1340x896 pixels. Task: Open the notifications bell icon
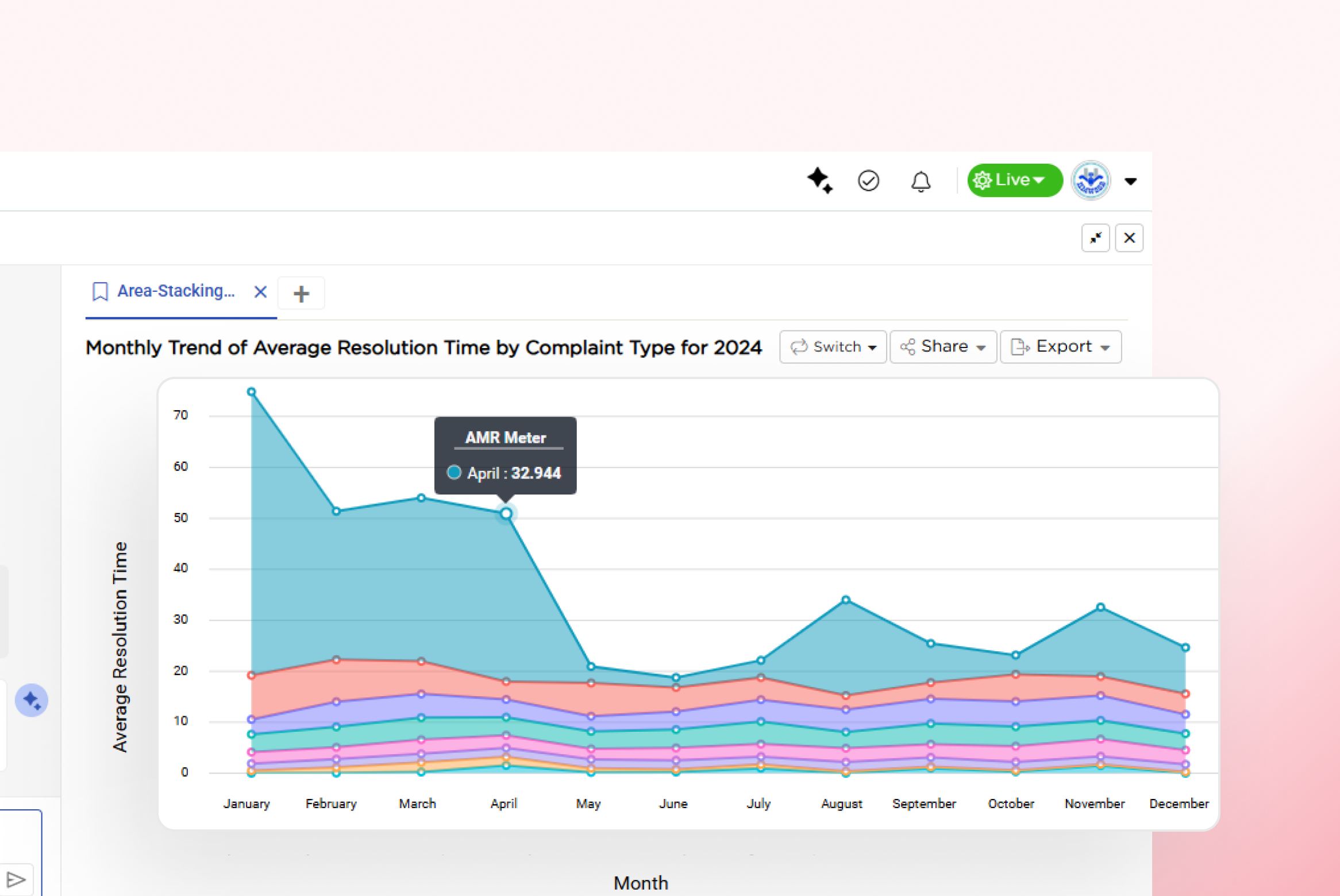[921, 180]
